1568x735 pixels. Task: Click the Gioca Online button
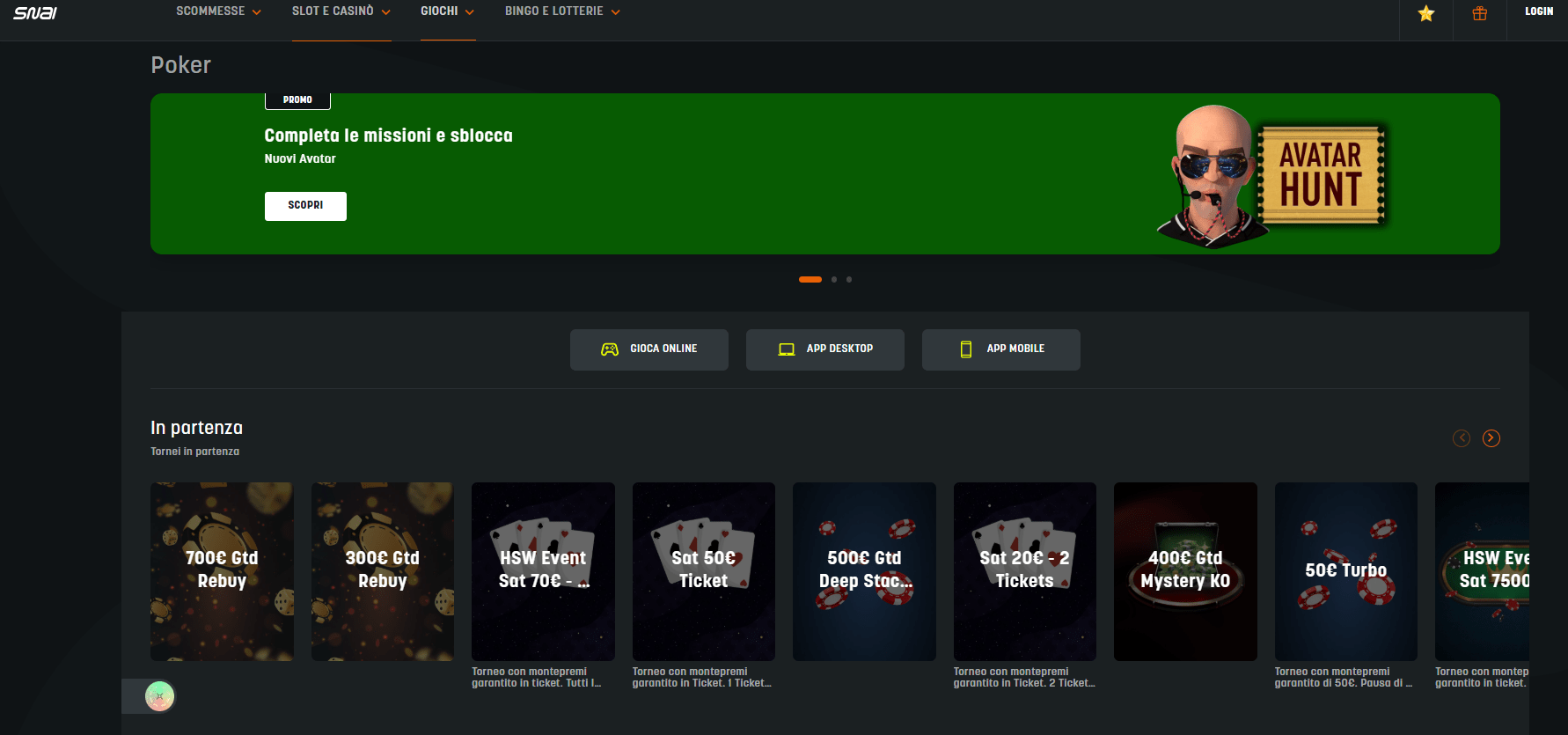tap(648, 349)
